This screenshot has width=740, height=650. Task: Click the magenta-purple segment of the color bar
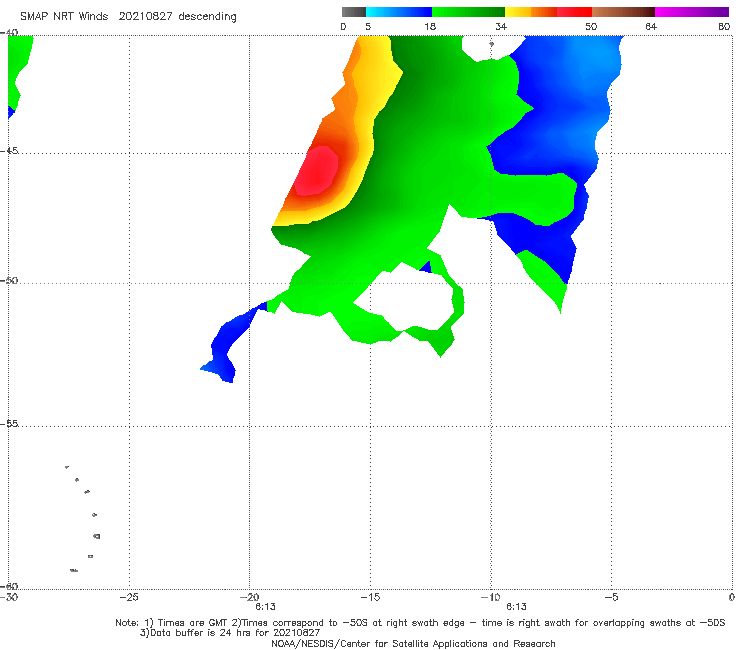[x=692, y=12]
